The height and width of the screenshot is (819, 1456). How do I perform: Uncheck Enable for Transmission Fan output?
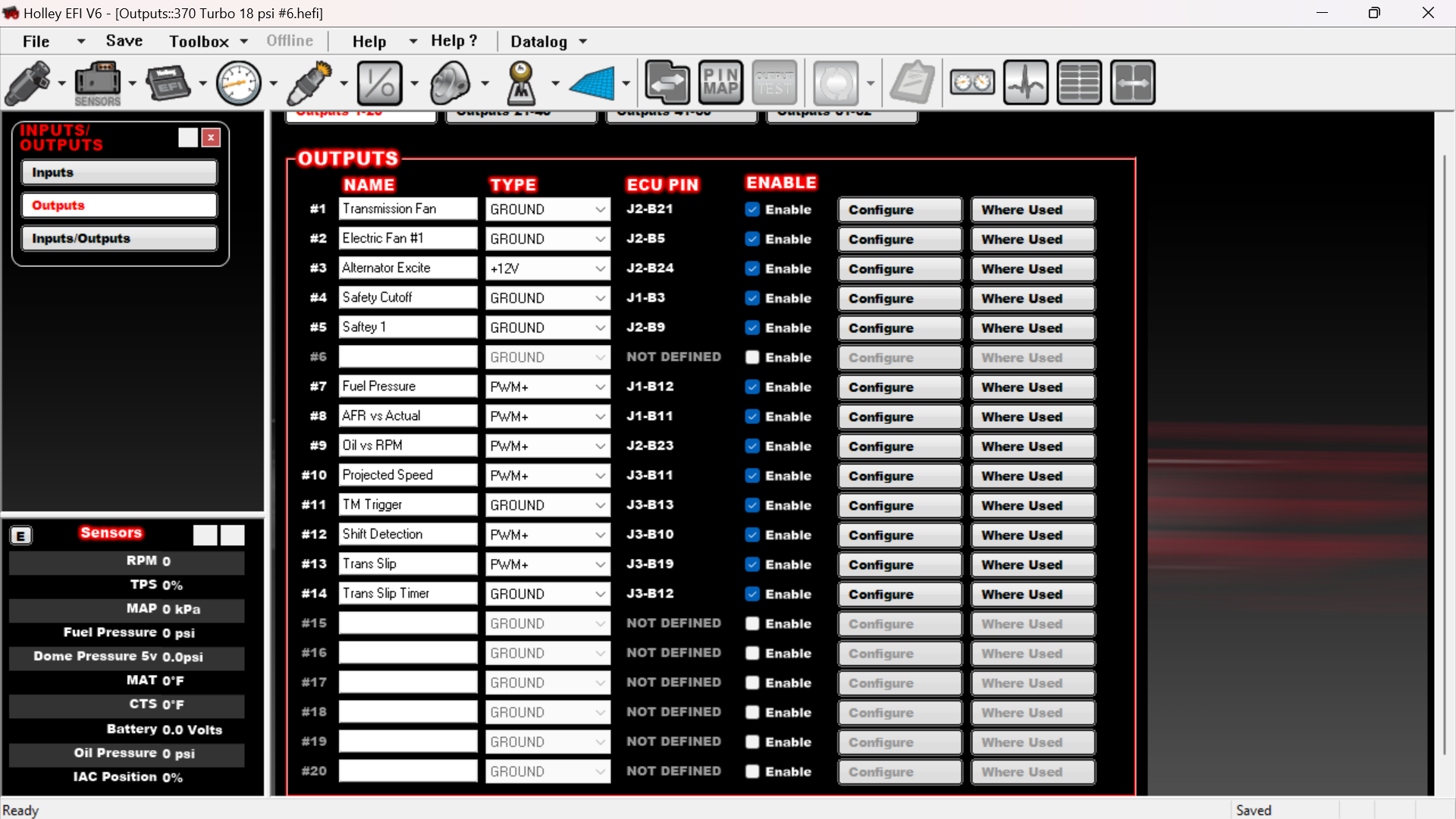click(752, 209)
